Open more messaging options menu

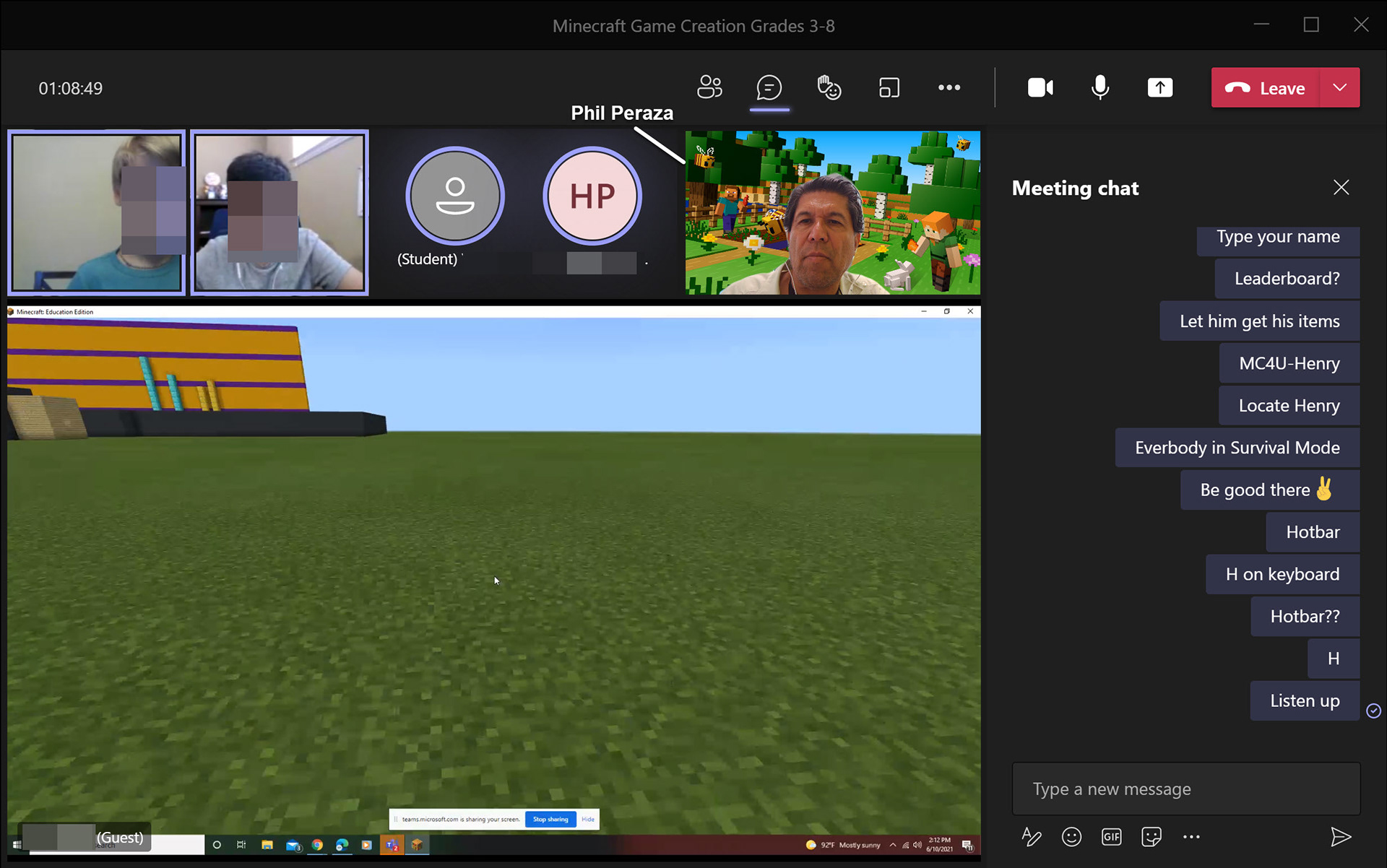(x=1191, y=837)
